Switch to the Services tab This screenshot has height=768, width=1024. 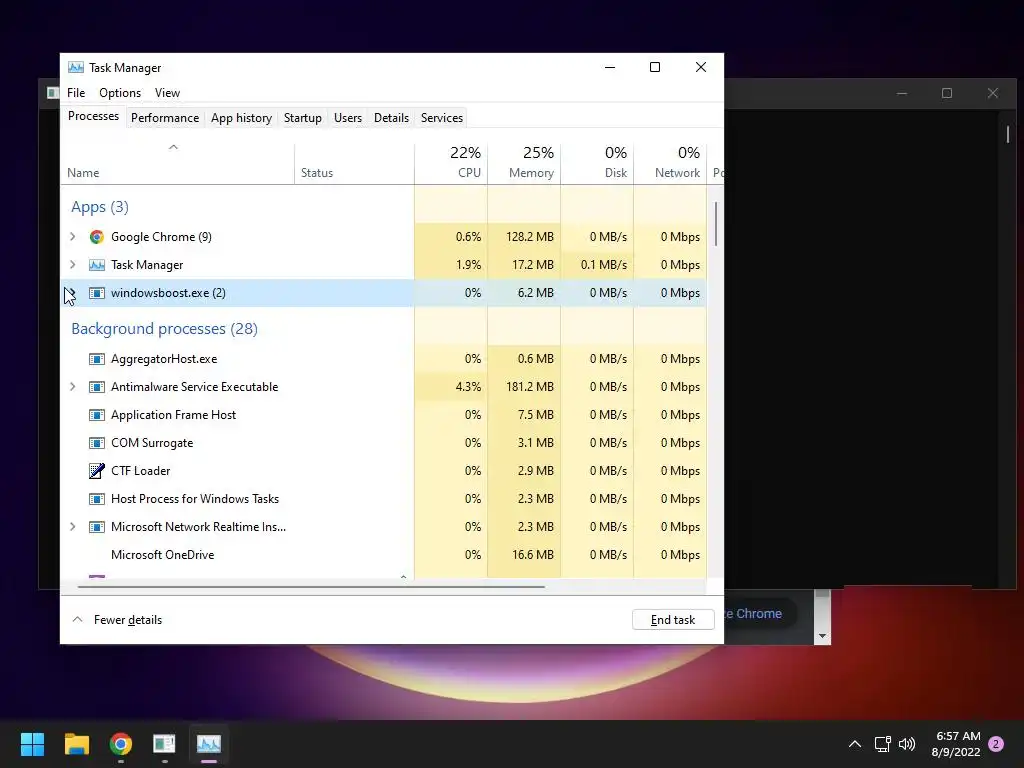coord(442,118)
